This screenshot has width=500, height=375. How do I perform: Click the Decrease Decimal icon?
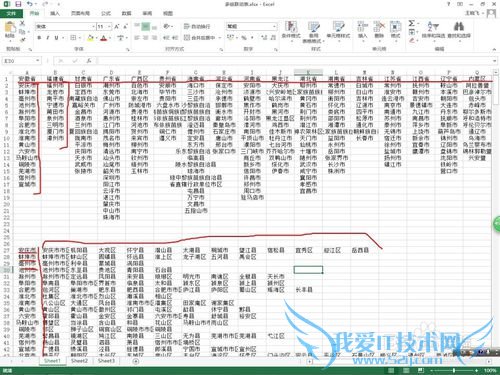[272, 38]
